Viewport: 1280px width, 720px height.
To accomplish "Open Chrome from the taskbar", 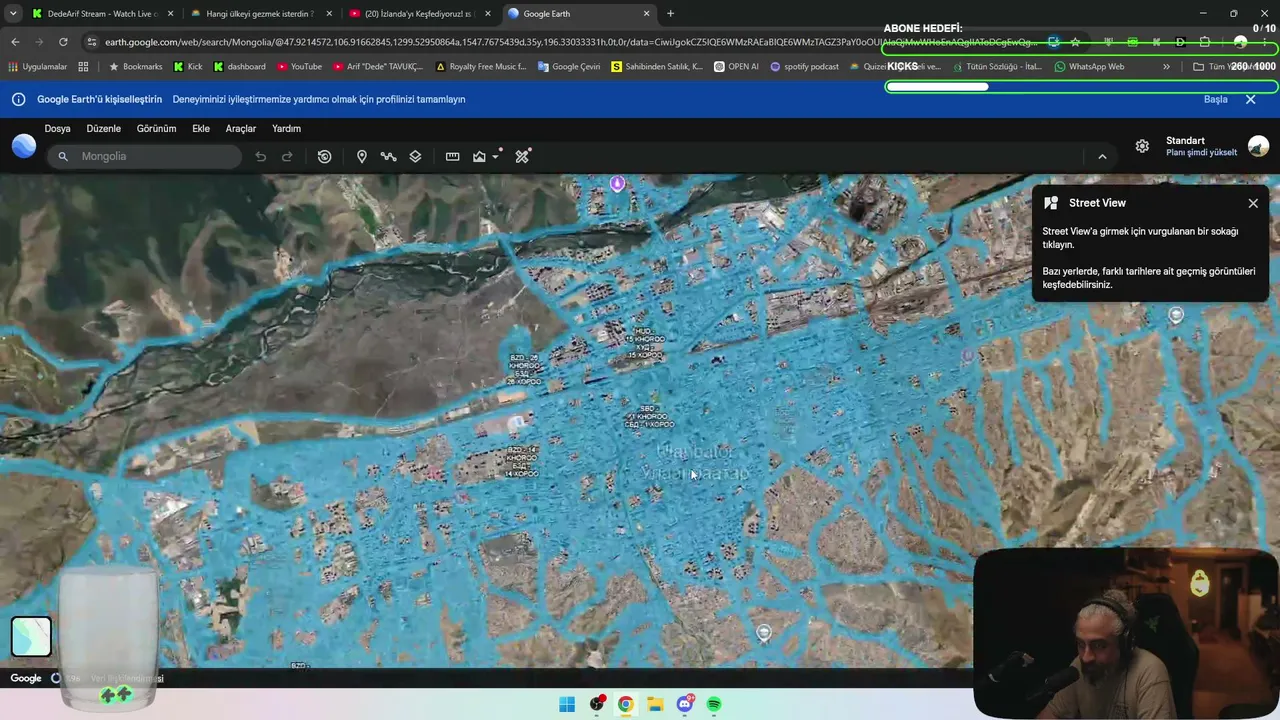I will pos(625,704).
